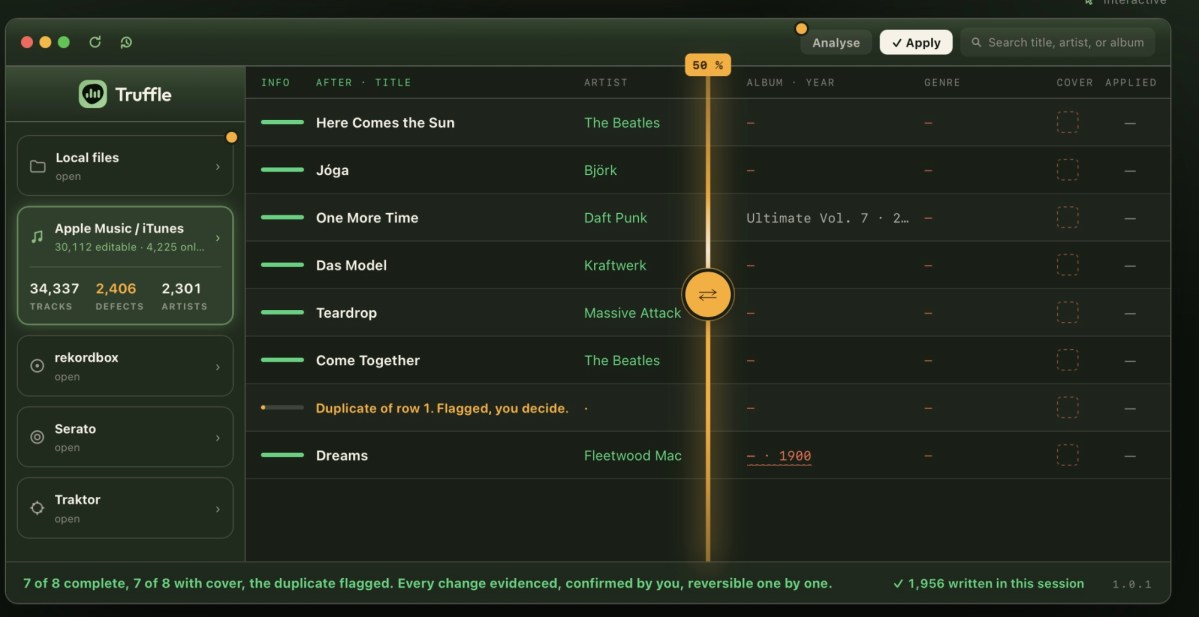Screen dimensions: 1199x617
Task: Click the cover placeholder in the Jóga row
Action: point(1067,170)
